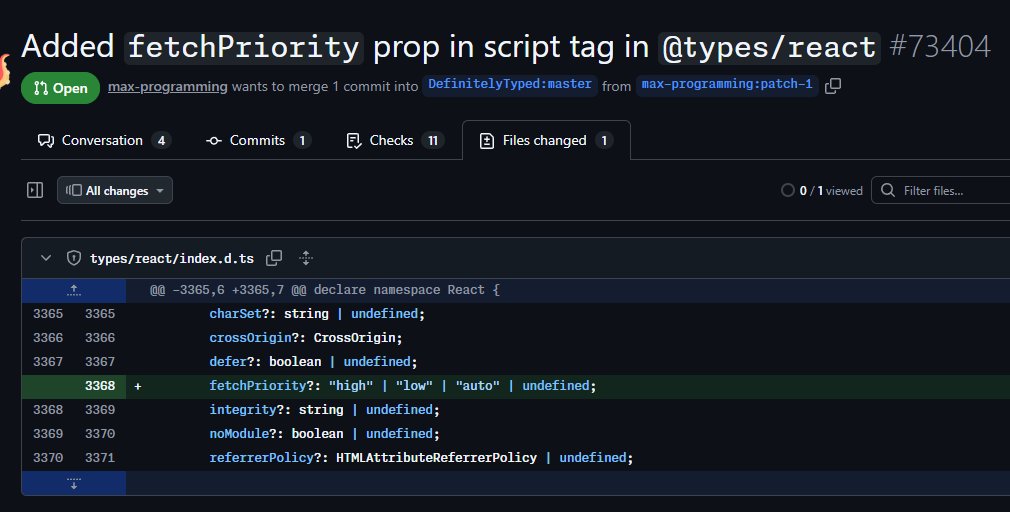Click the hunk header declare namespace React
Screen dimensions: 1010x512
[325, 290]
